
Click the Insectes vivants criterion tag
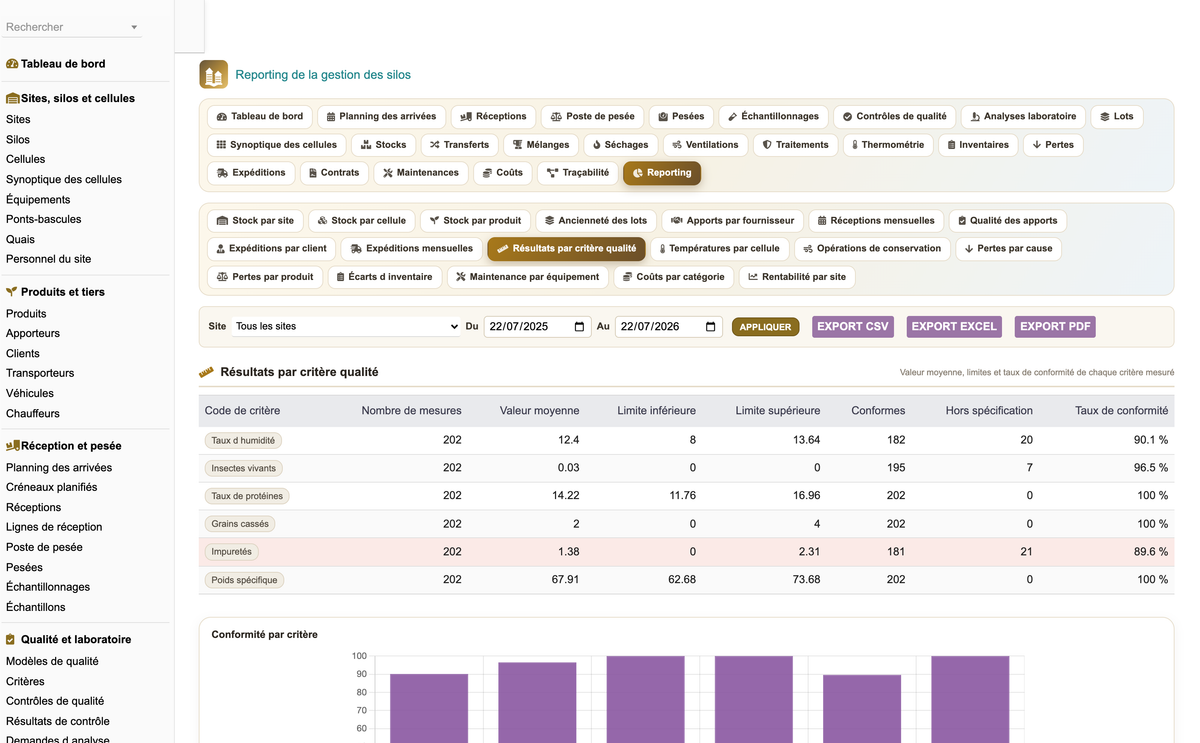pos(244,468)
